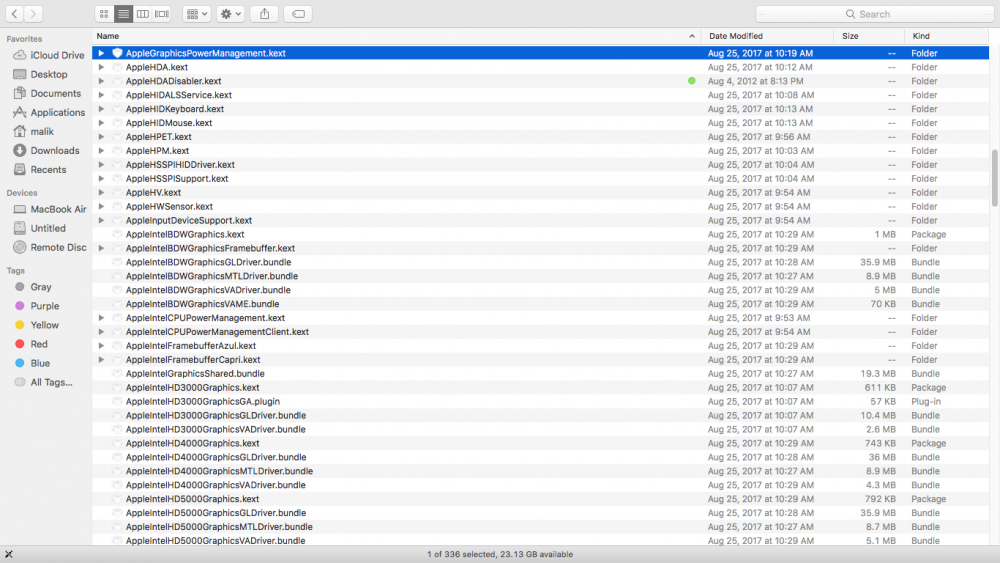Screen dimensions: 1000x563
Task: Switch to icon view
Action: click(104, 13)
